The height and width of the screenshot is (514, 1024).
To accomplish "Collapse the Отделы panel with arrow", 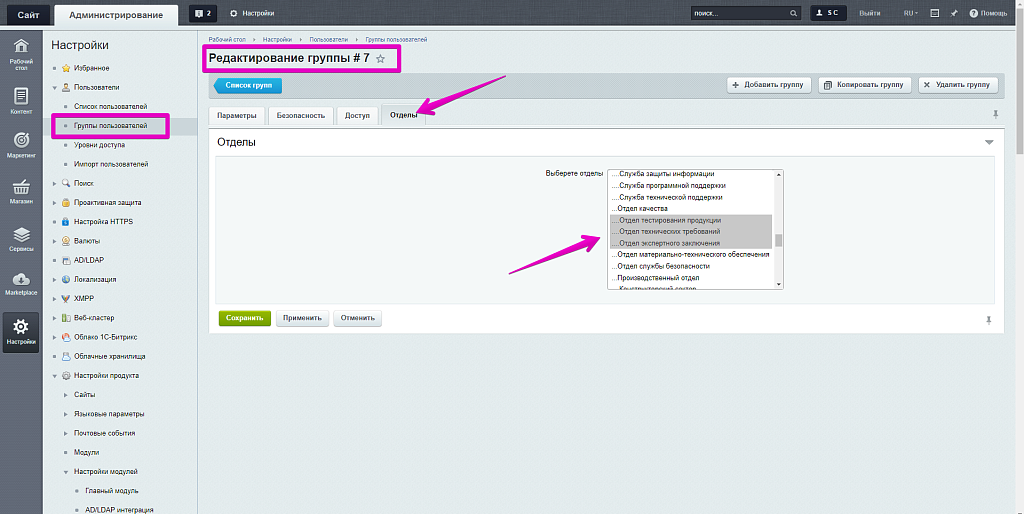I will [x=988, y=143].
